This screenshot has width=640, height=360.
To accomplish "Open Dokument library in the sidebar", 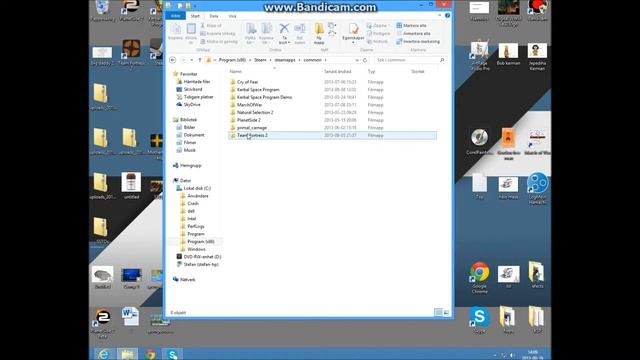I will click(193, 135).
